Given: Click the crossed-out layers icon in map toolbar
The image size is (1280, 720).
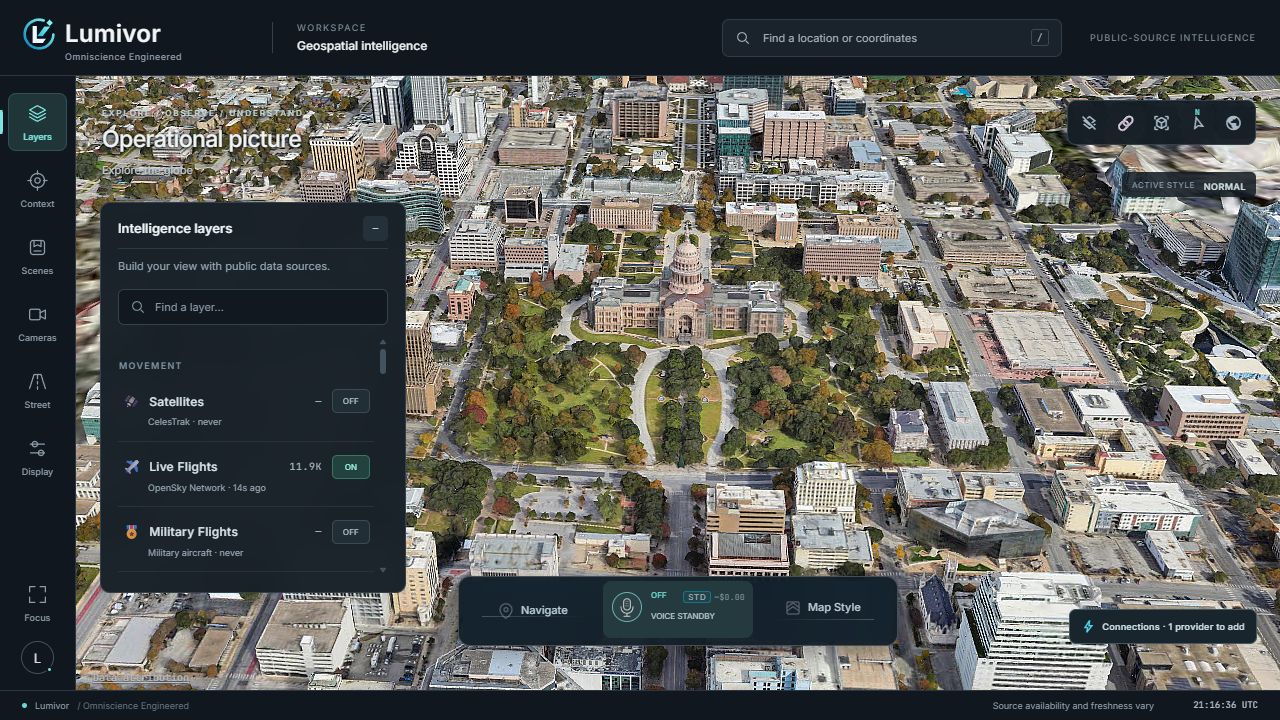Looking at the screenshot, I should [x=1089, y=123].
